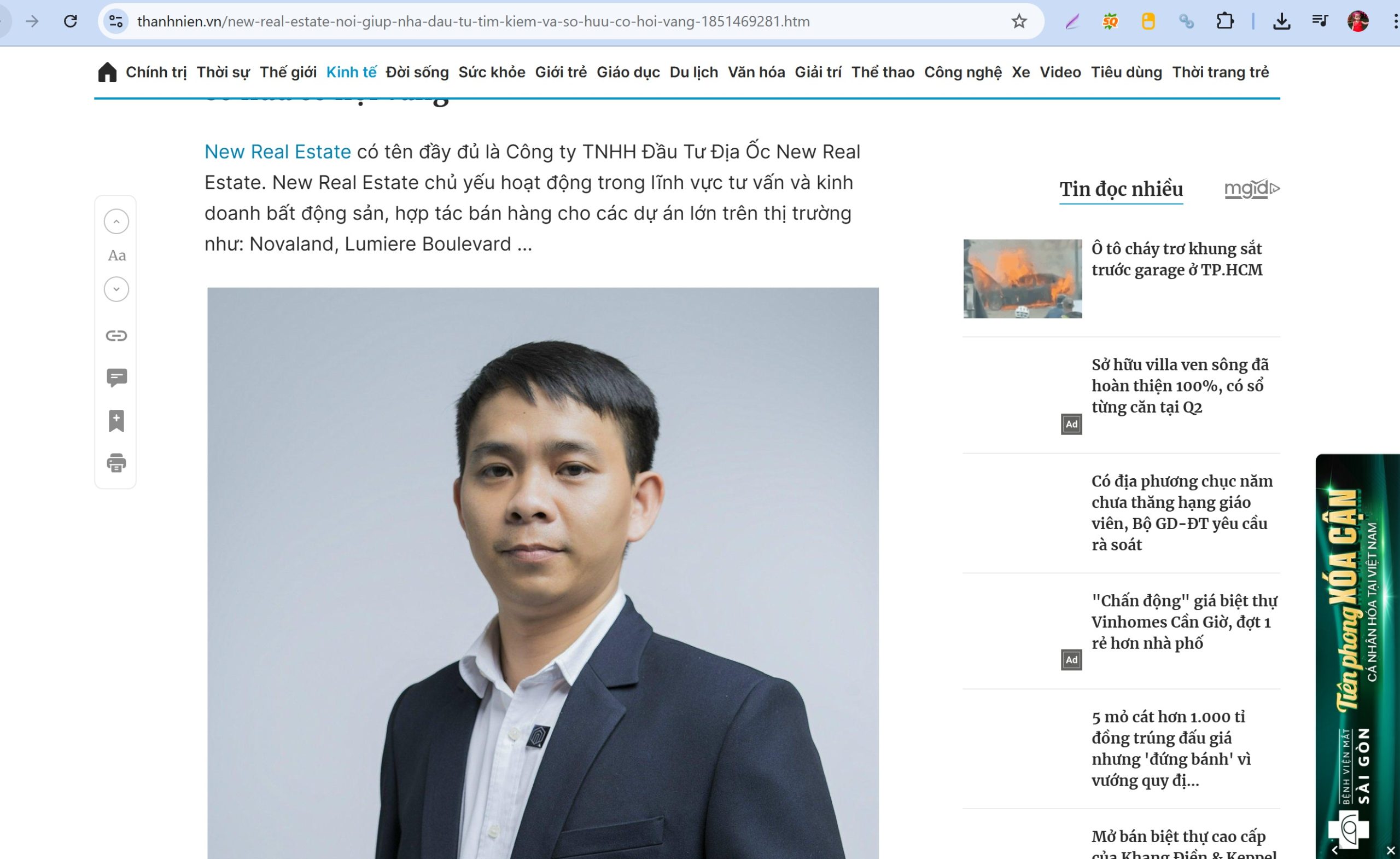The image size is (1400, 859).
Task: Open the Công nghệ menu item
Action: pyautogui.click(x=962, y=72)
